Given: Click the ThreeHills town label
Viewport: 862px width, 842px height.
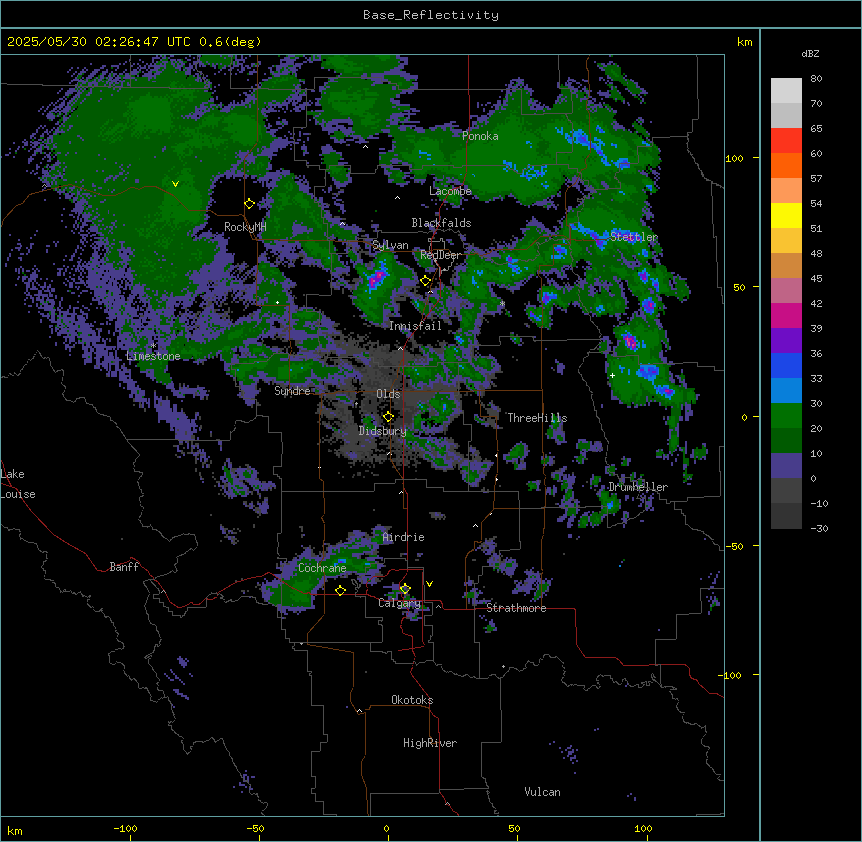Looking at the screenshot, I should tap(537, 418).
